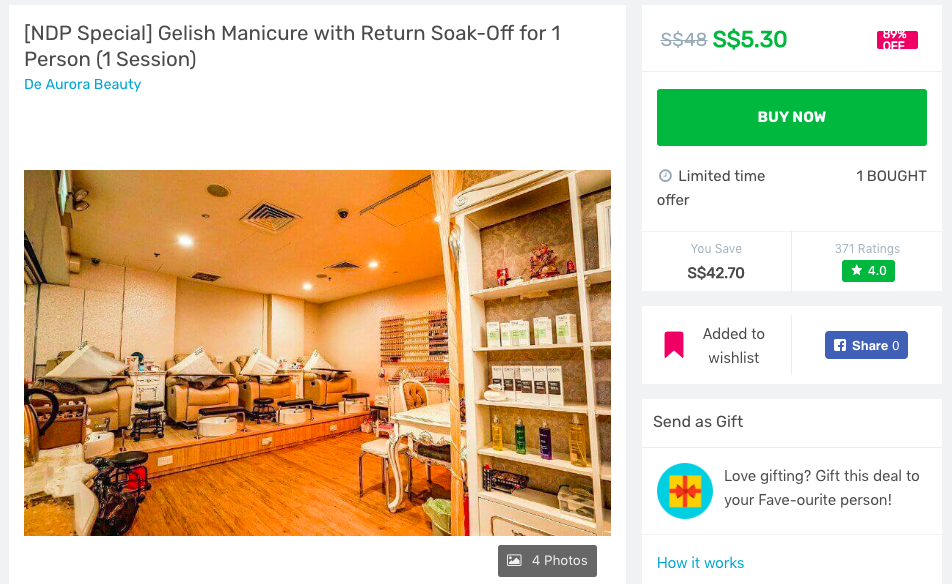Click the Facebook logo on Share button

(x=840, y=346)
